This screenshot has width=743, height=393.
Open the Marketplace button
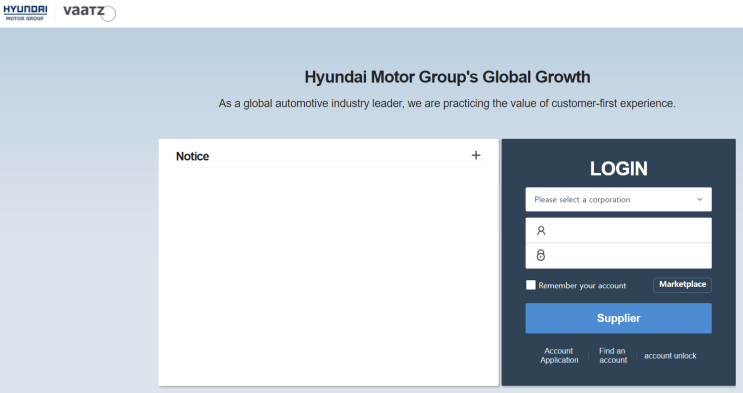(x=682, y=284)
